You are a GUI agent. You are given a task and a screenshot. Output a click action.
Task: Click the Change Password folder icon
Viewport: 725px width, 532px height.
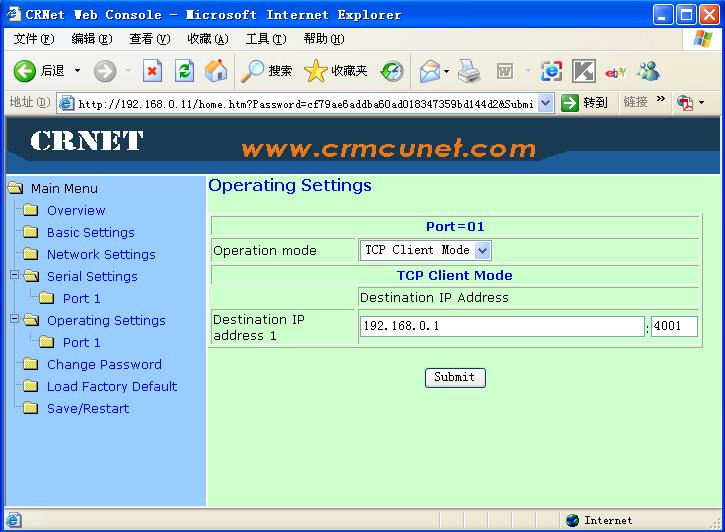click(x=31, y=364)
